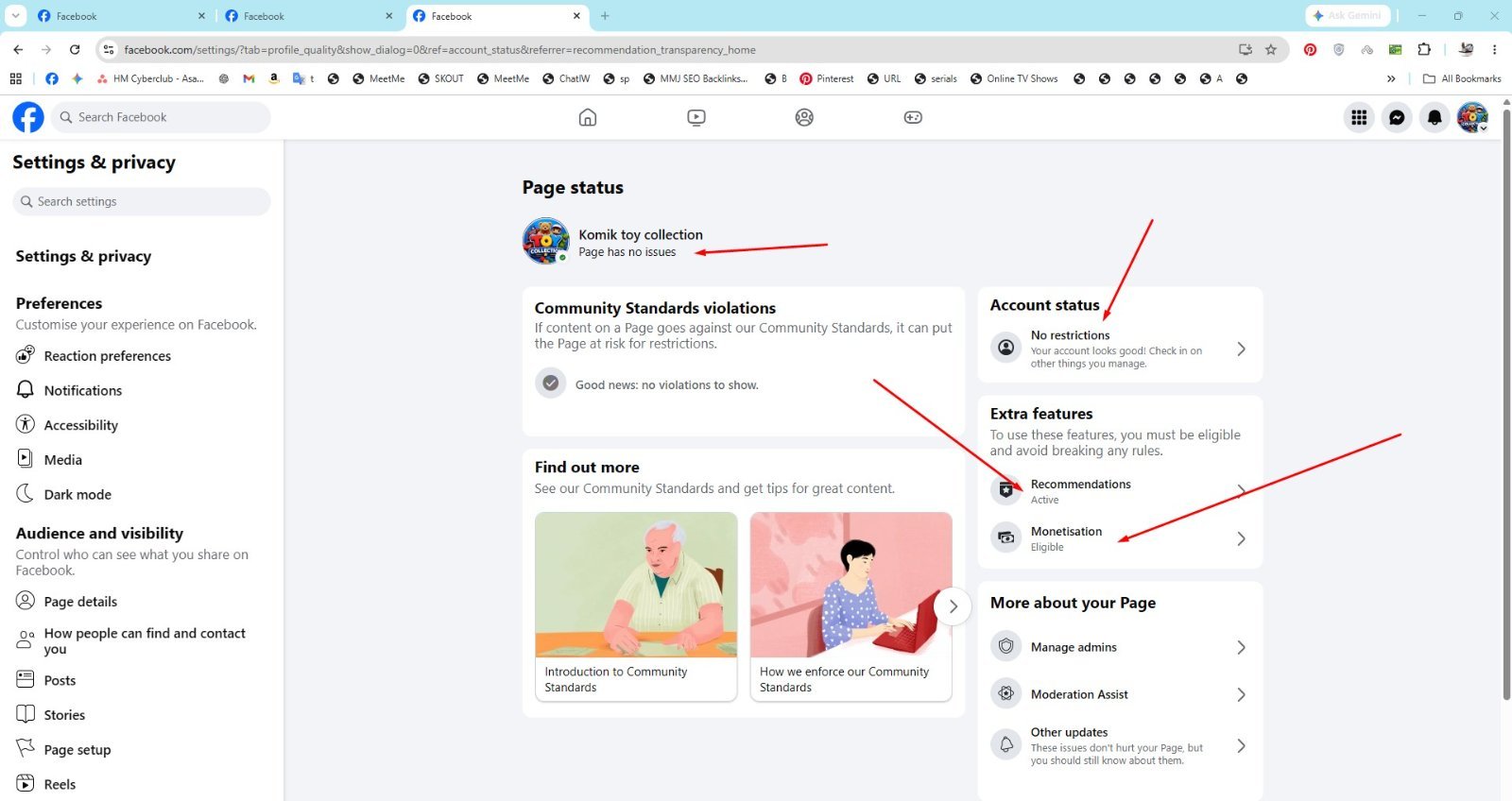1512x801 pixels.
Task: Close the active Facebook tab
Action: [576, 16]
